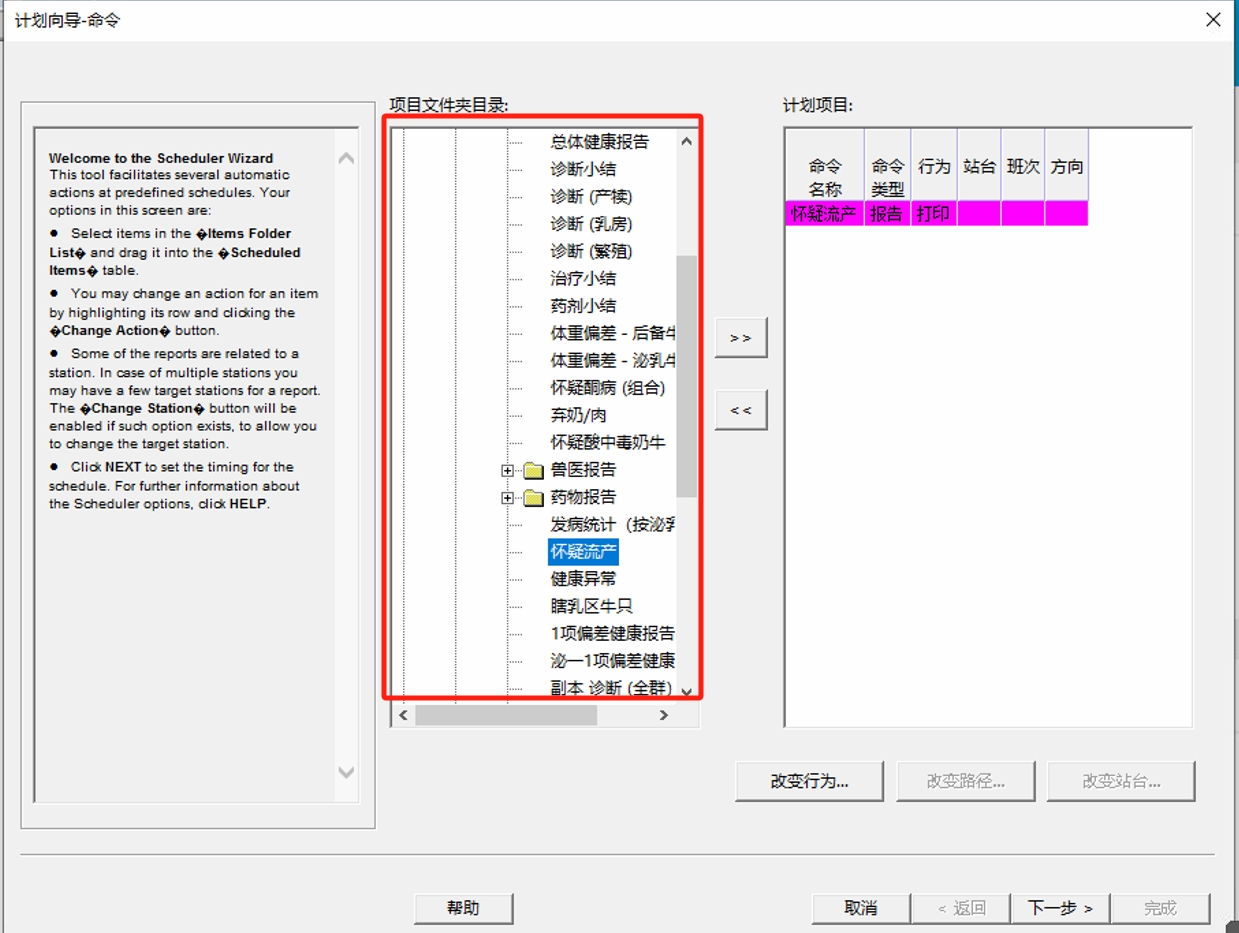Image resolution: width=1239 pixels, height=933 pixels.
Task: Click right arrow of tree horizontal scrollbar
Action: [663, 715]
